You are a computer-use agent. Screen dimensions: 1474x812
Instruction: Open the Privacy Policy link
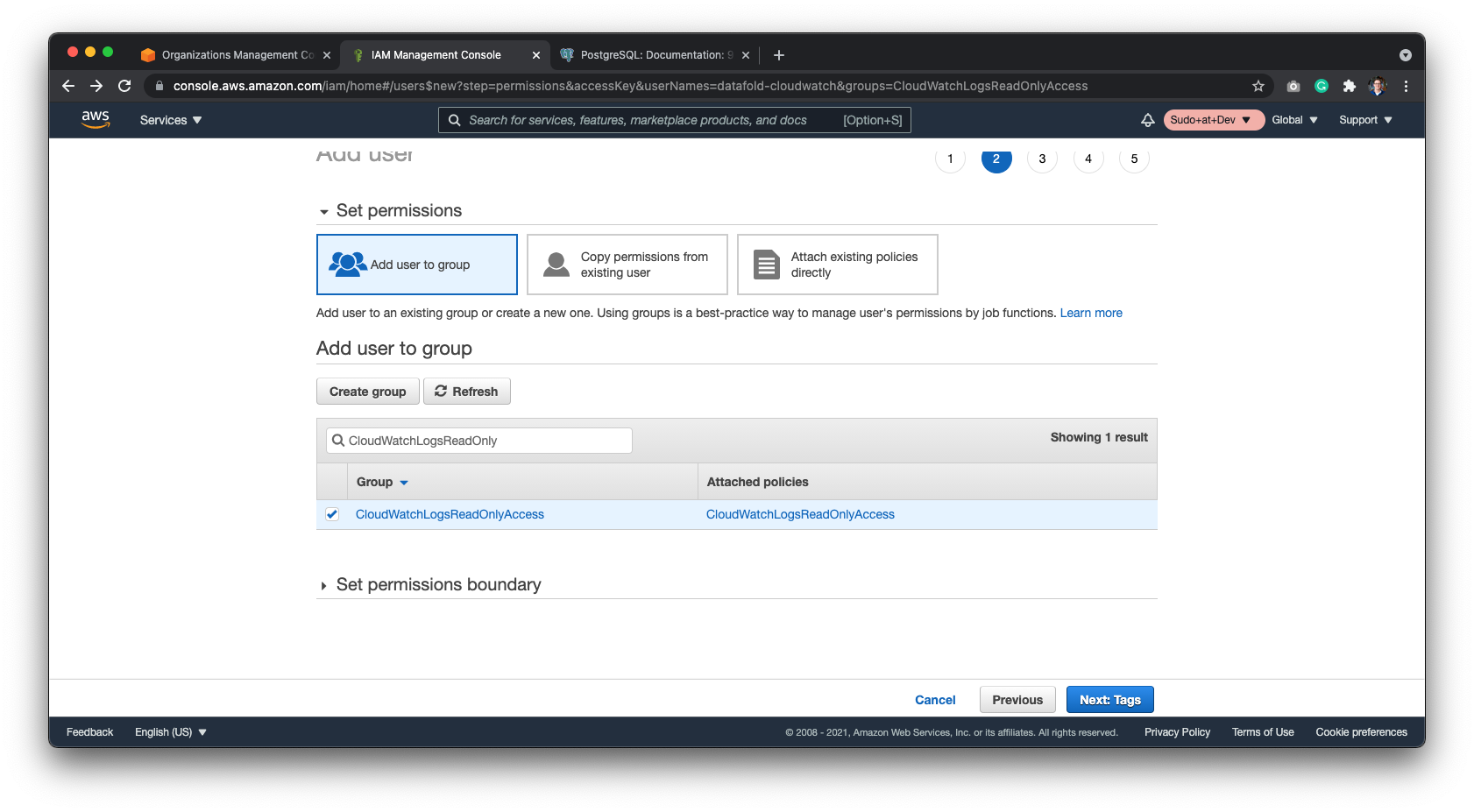[x=1177, y=732]
